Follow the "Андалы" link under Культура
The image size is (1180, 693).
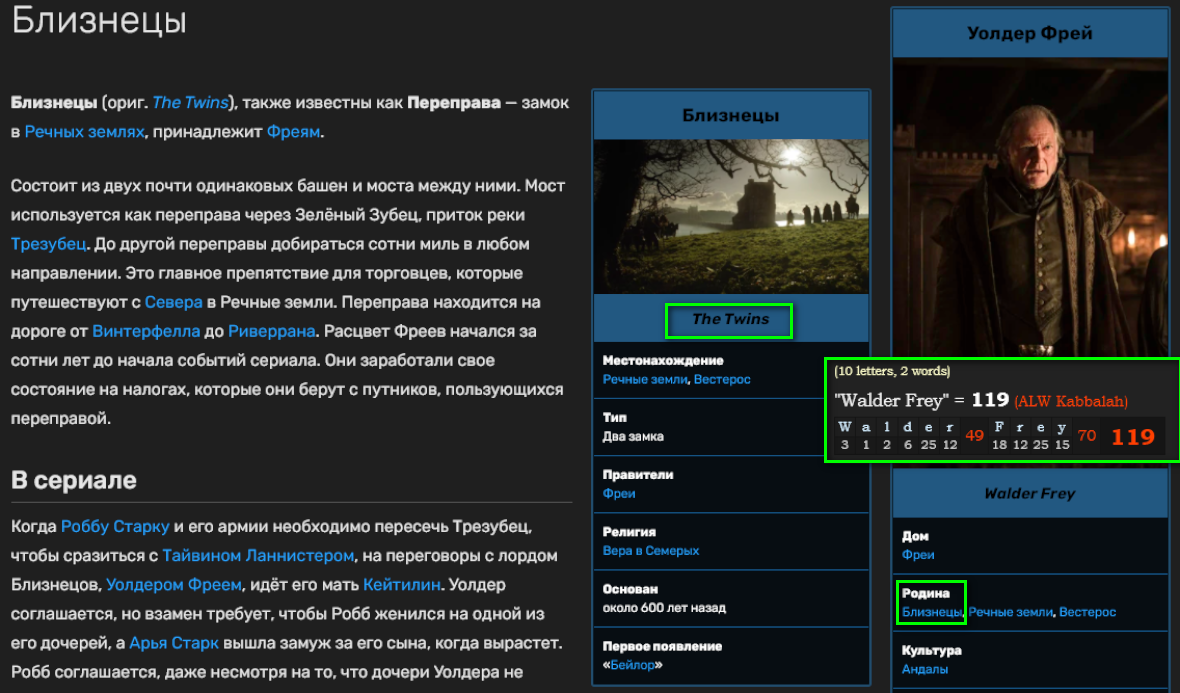click(x=925, y=669)
